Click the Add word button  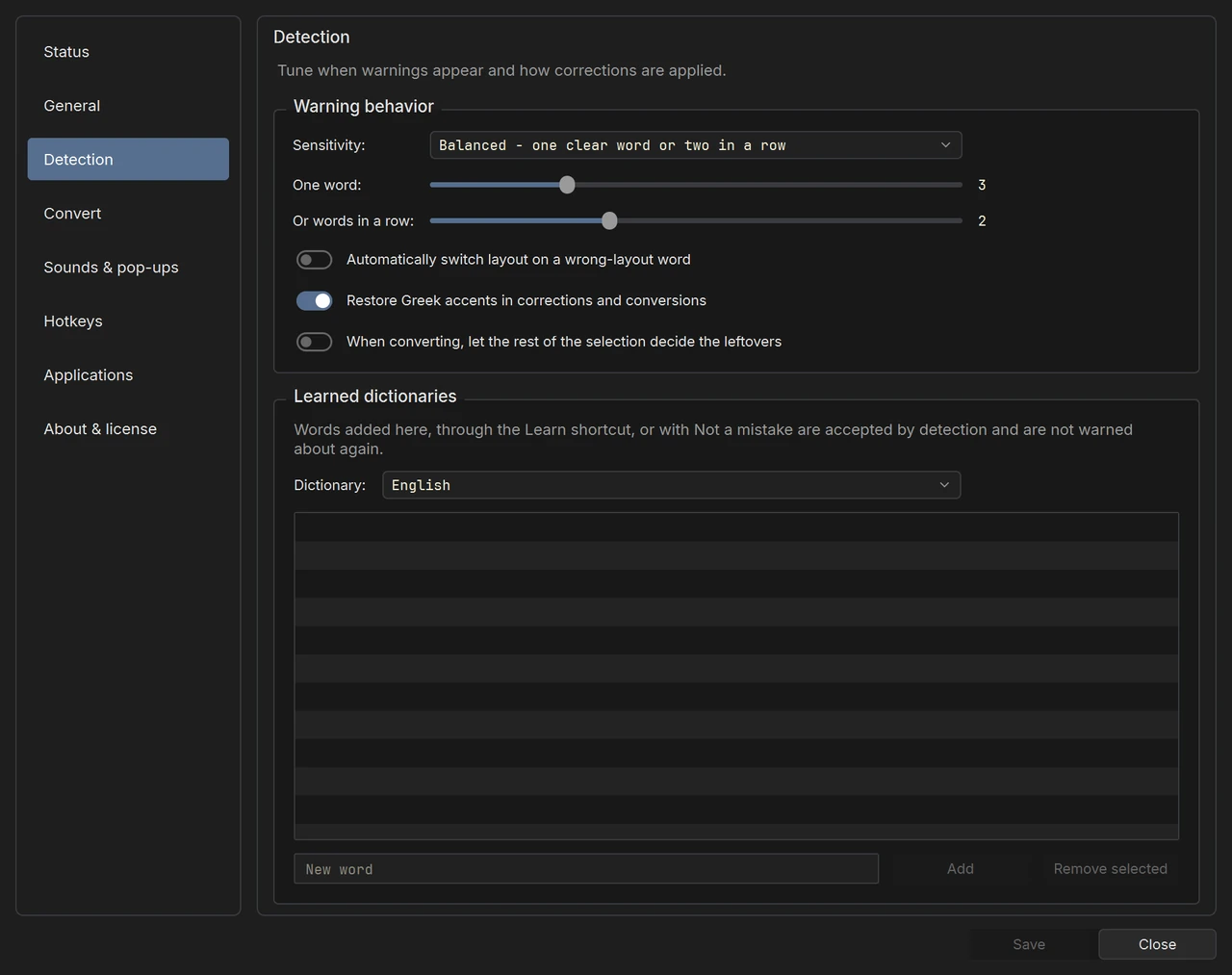click(961, 869)
